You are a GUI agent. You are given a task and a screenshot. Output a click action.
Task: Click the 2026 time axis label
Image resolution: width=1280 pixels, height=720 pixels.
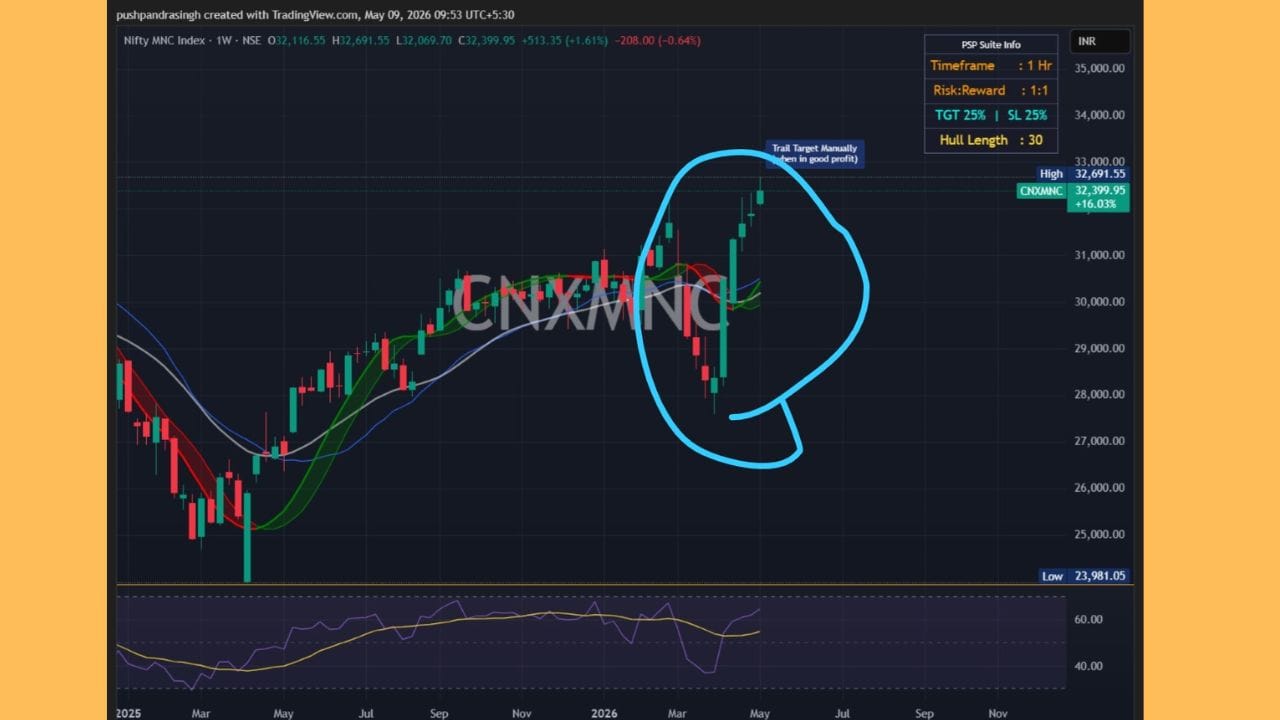click(603, 714)
